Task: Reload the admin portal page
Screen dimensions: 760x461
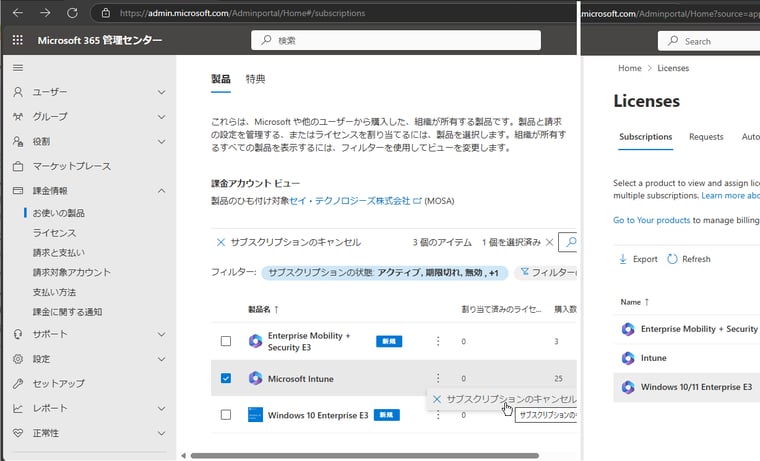Action: tap(72, 13)
